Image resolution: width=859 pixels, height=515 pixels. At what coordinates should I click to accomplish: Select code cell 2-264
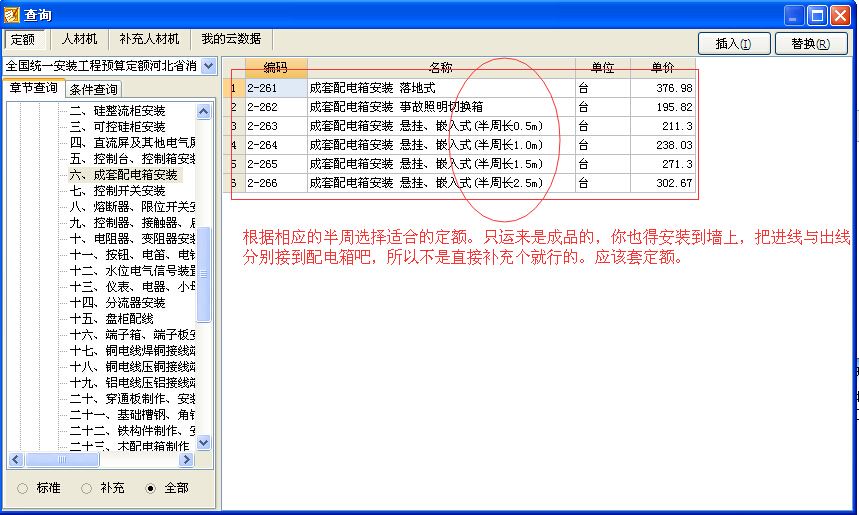click(x=276, y=145)
